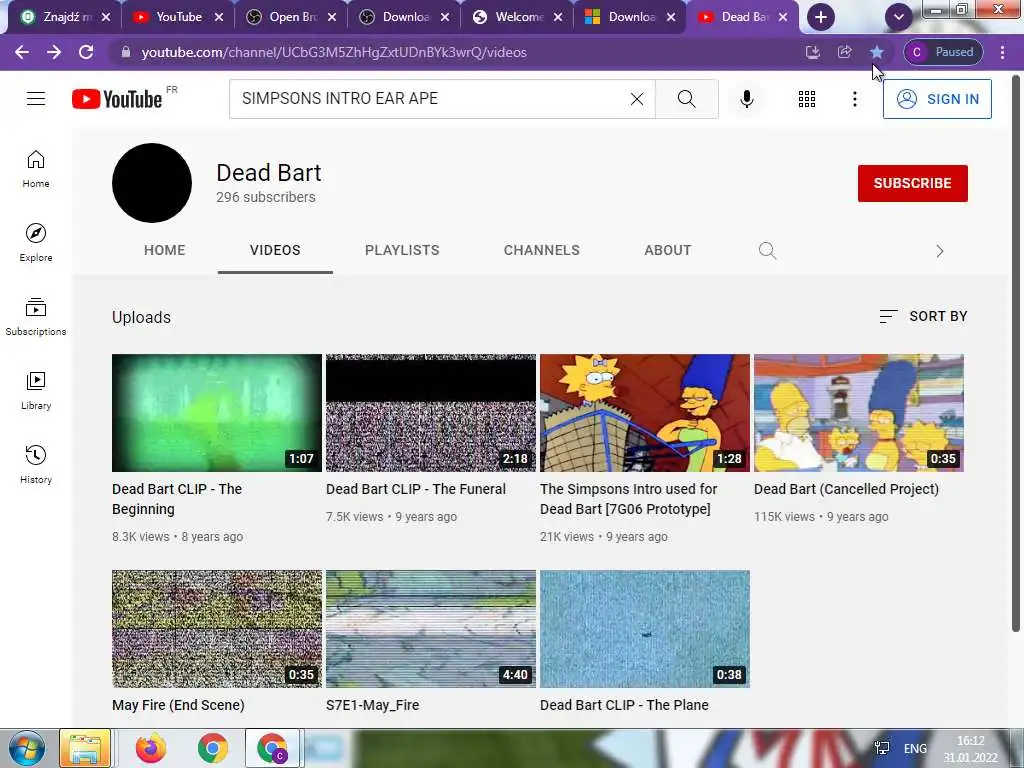
Task: Click the 0:35 Simpsons family thumbnail
Action: pyautogui.click(x=859, y=413)
